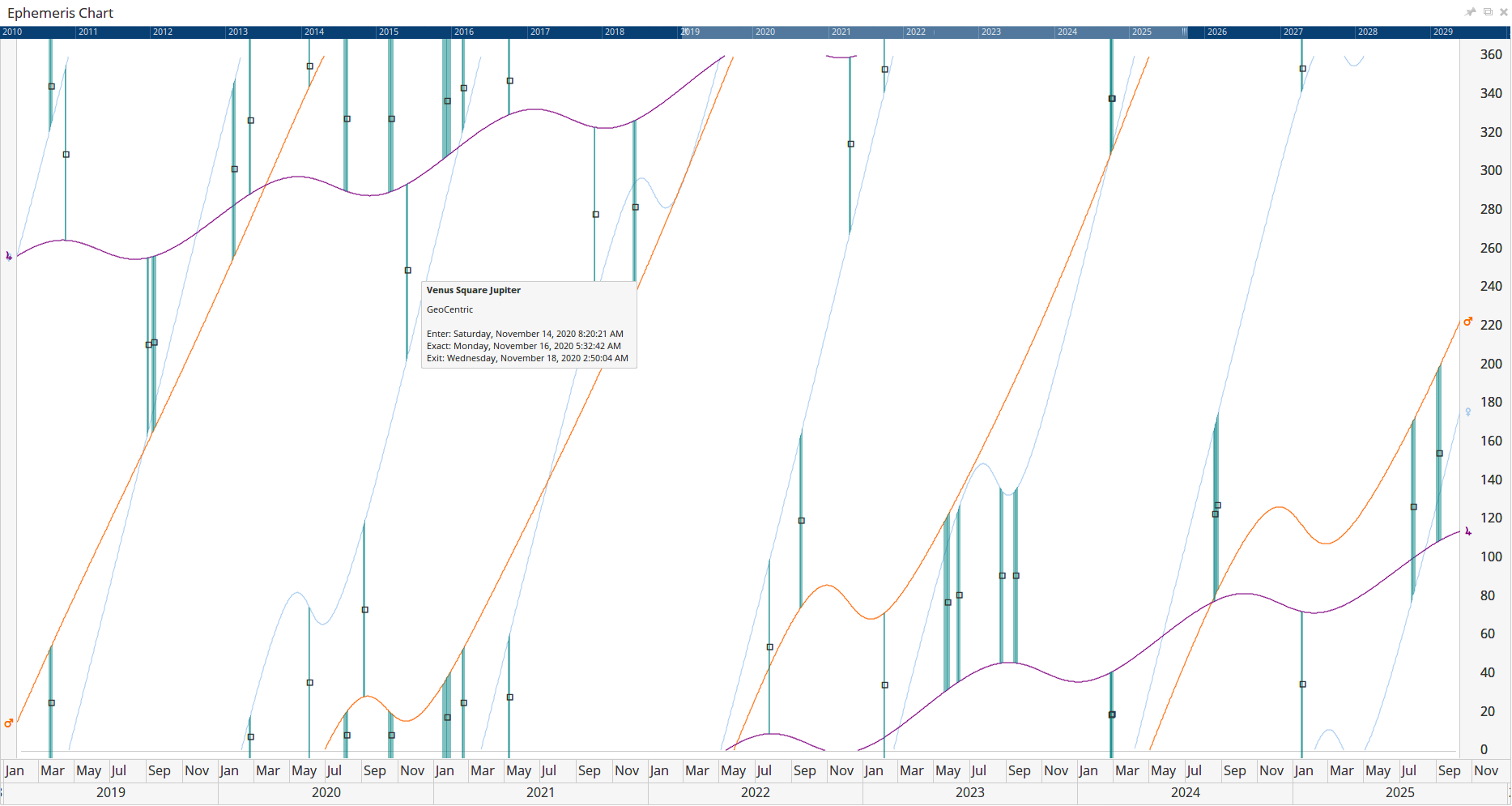Click the 360 value on degree axis
The width and height of the screenshot is (1512, 806).
click(1491, 54)
